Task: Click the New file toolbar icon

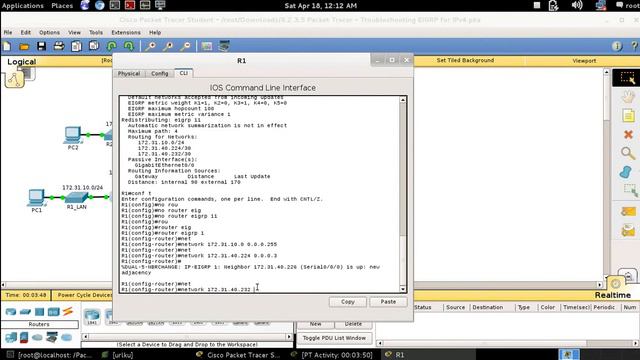Action: pos(7,46)
